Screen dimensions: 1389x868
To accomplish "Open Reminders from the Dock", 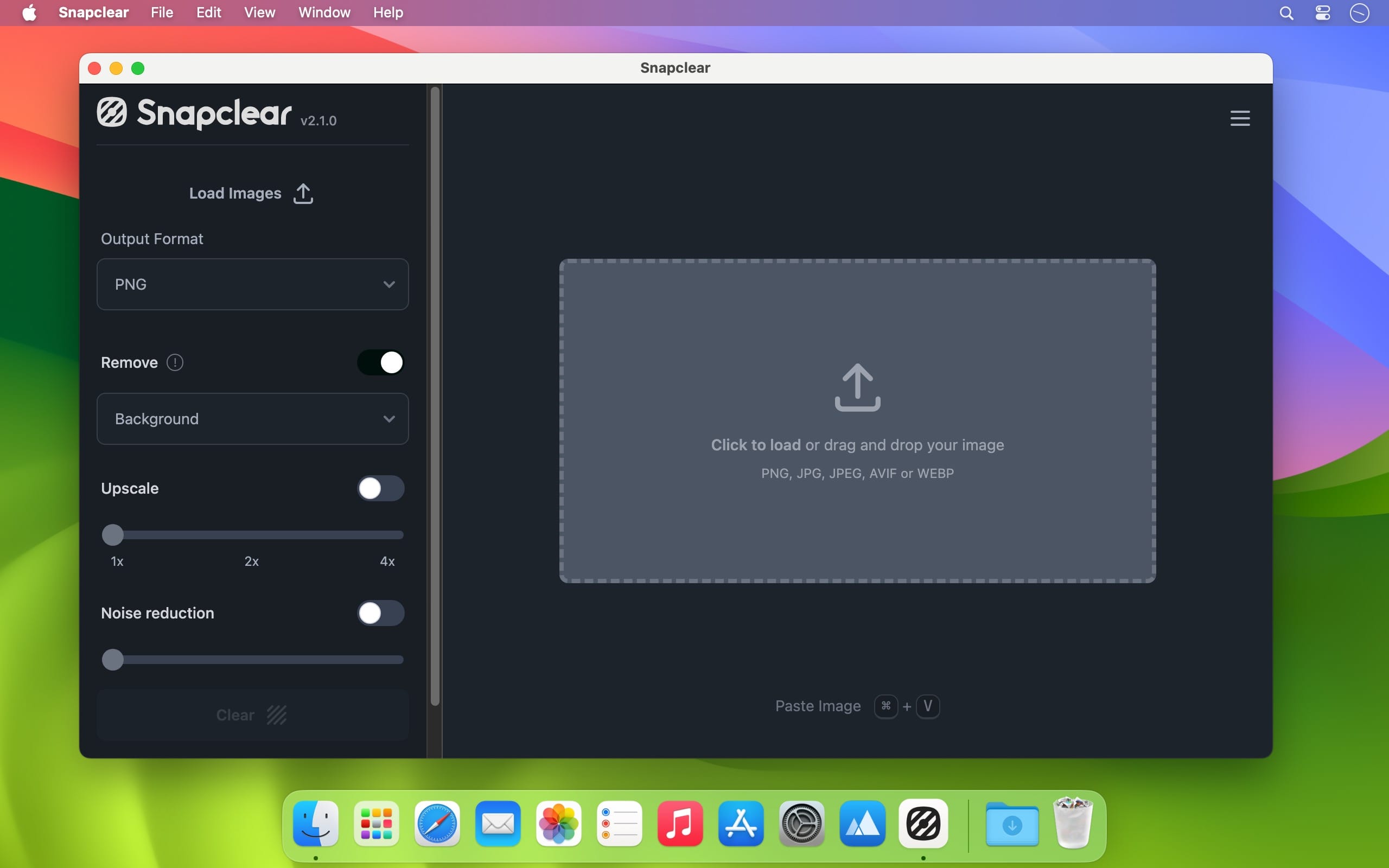I will pyautogui.click(x=619, y=824).
